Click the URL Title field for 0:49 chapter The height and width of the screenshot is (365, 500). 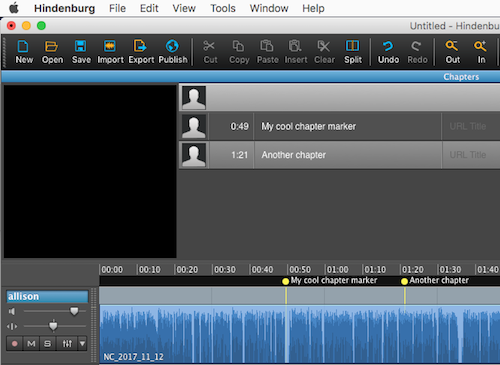click(x=471, y=126)
